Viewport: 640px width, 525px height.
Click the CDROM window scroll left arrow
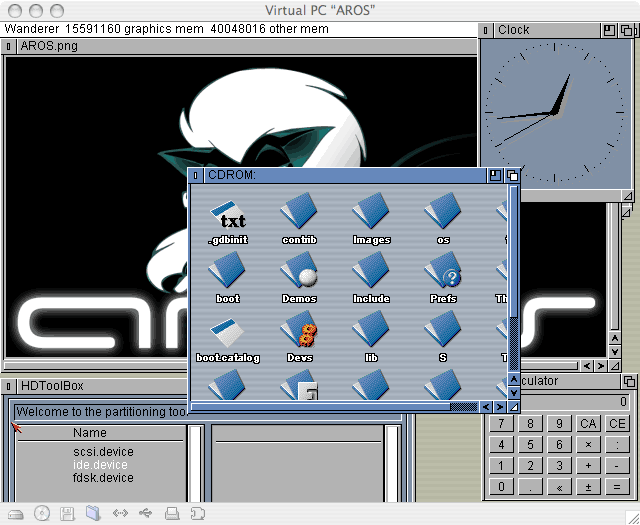486,407
